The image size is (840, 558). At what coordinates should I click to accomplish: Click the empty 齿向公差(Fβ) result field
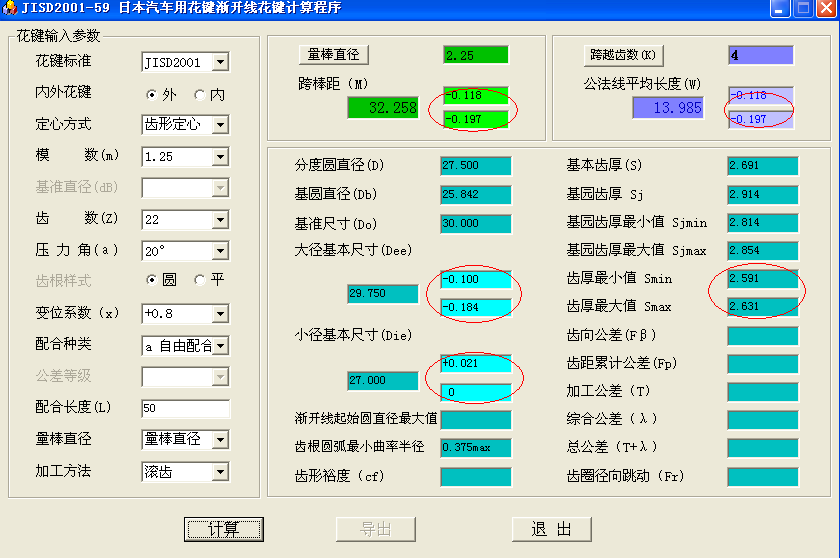763,336
